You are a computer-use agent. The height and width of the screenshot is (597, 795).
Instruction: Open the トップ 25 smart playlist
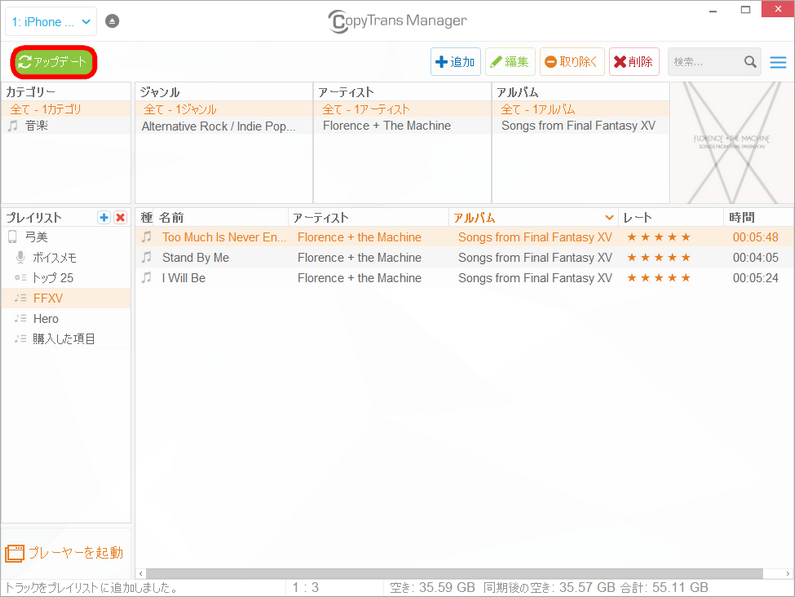point(66,278)
